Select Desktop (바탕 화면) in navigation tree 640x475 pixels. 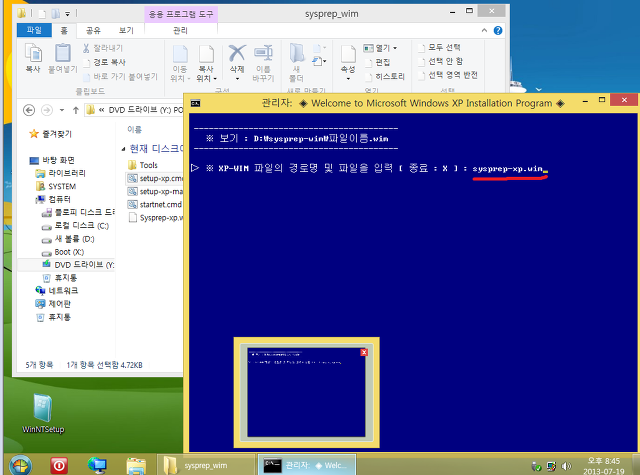(52, 160)
